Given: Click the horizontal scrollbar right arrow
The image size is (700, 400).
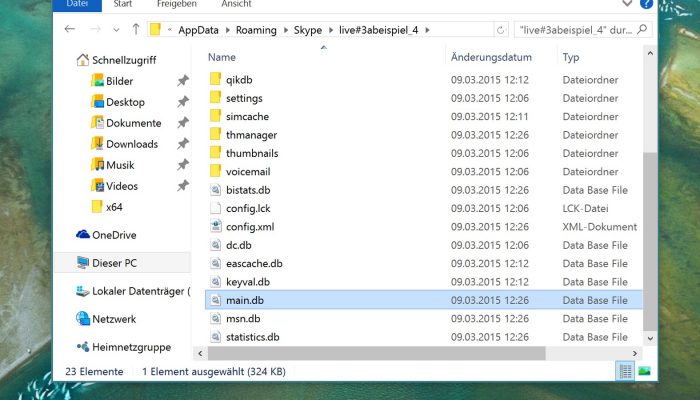Looking at the screenshot, I should pyautogui.click(x=635, y=354).
